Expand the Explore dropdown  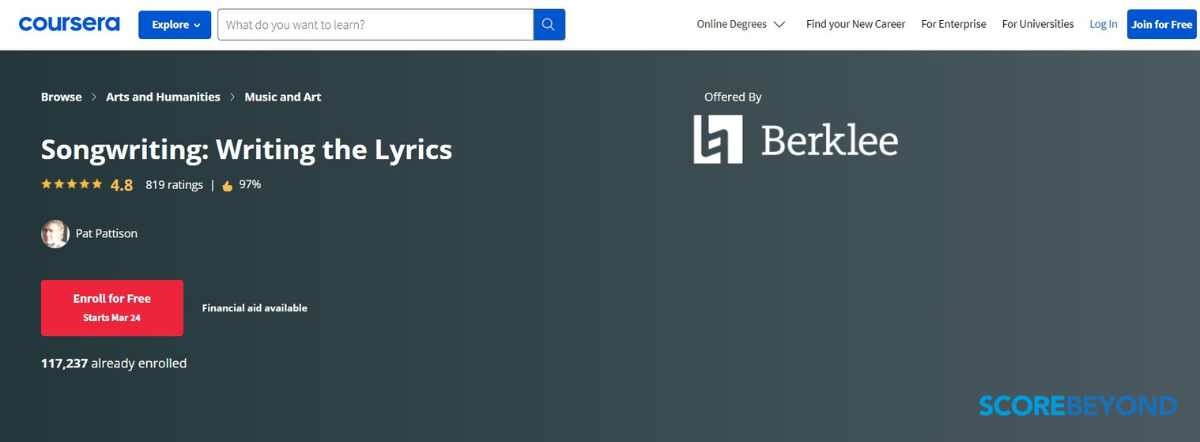(174, 25)
